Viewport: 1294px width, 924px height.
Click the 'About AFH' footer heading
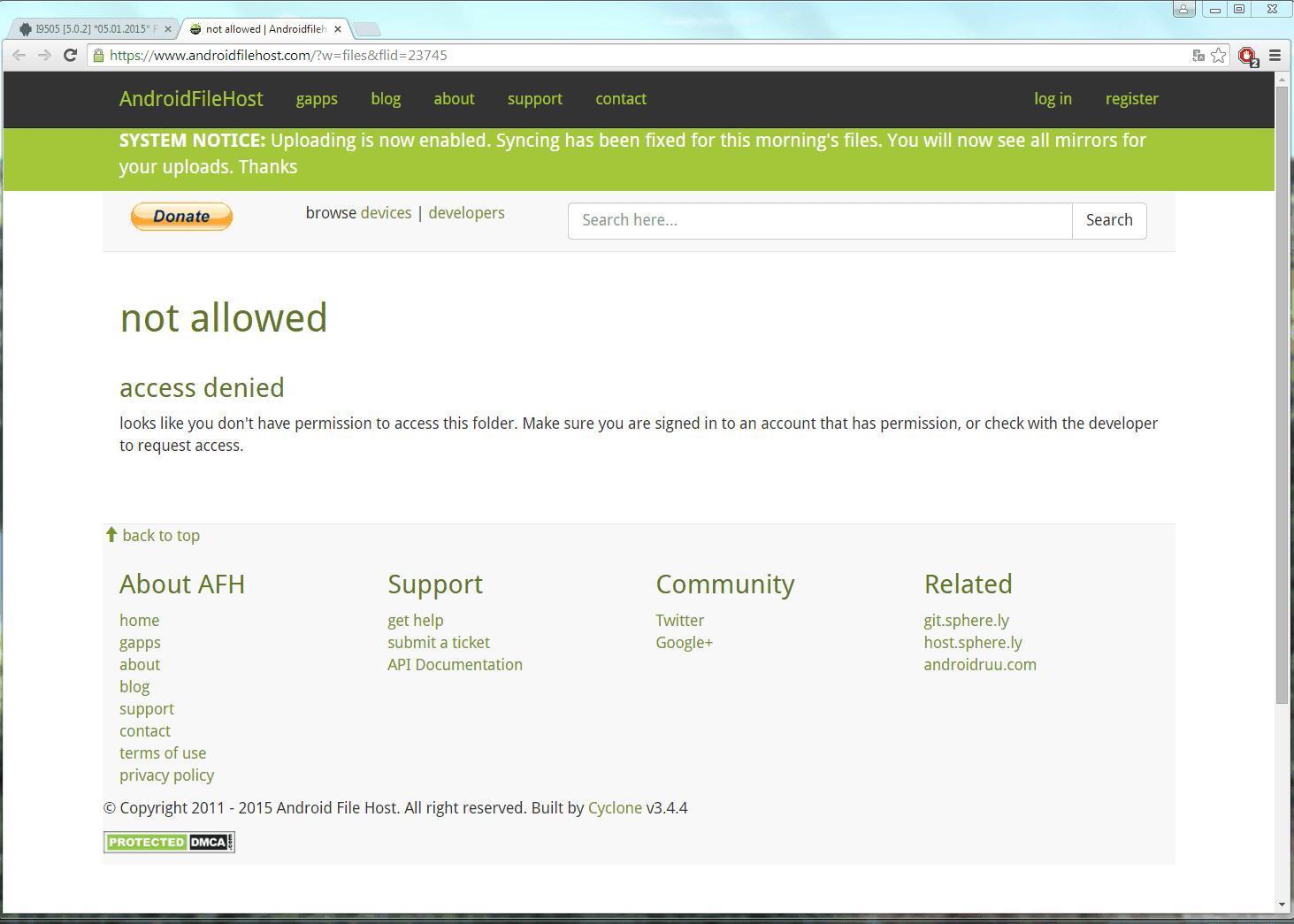182,584
